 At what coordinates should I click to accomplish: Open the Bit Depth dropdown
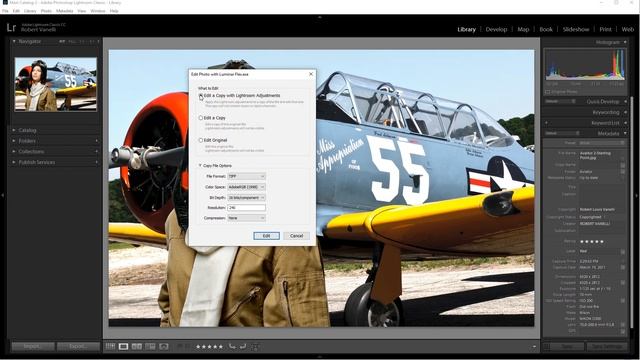click(247, 198)
